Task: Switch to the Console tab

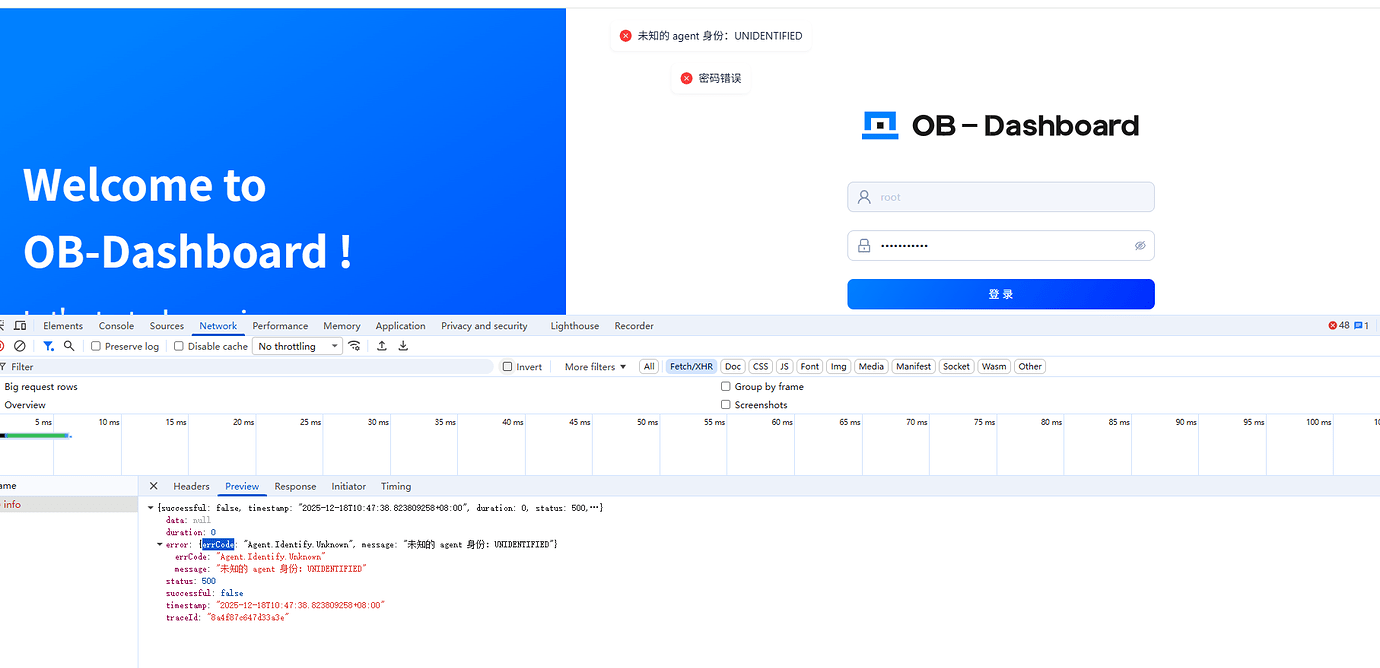Action: click(116, 325)
